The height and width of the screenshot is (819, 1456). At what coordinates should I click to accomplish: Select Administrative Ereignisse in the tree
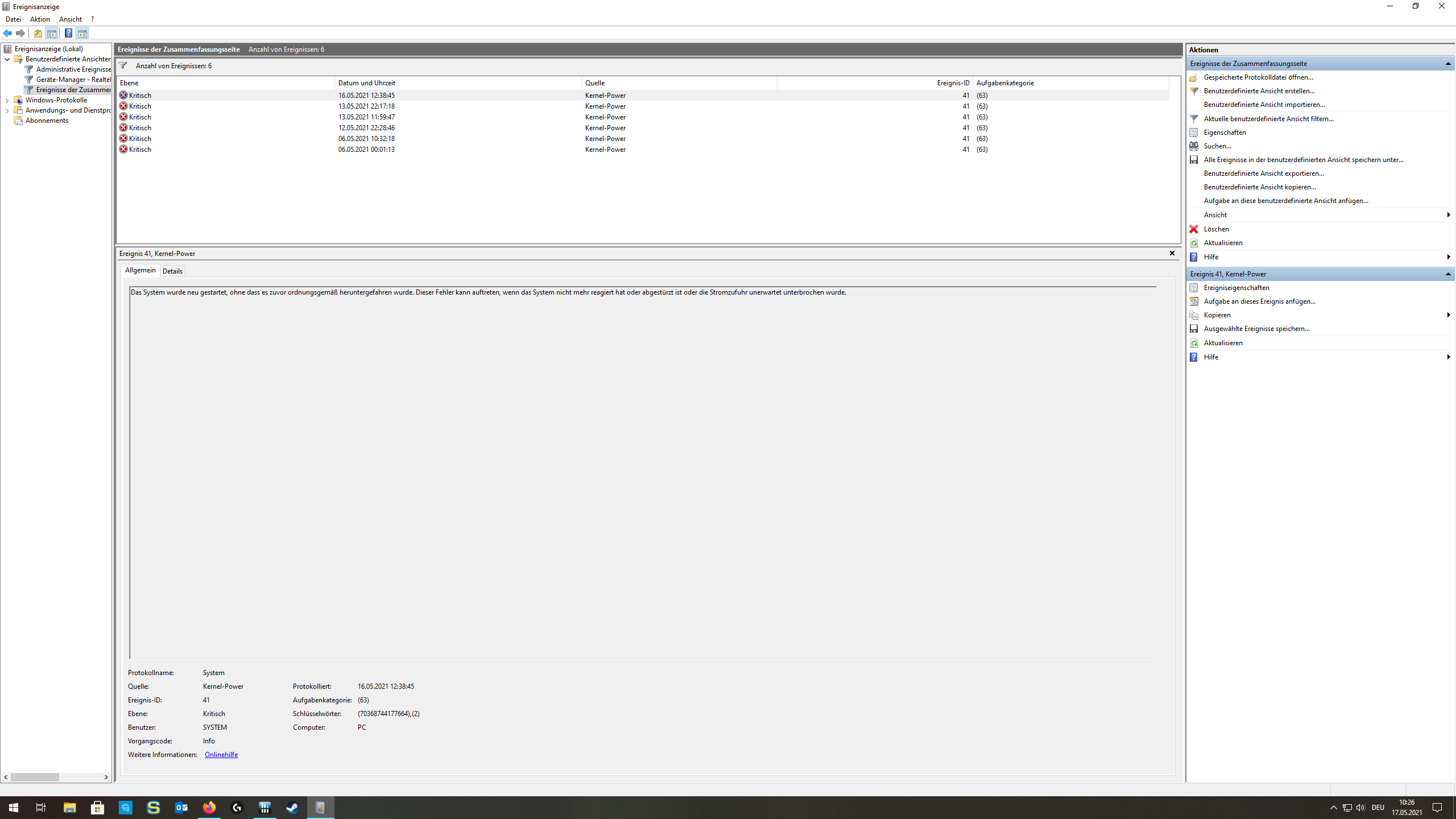click(x=73, y=69)
